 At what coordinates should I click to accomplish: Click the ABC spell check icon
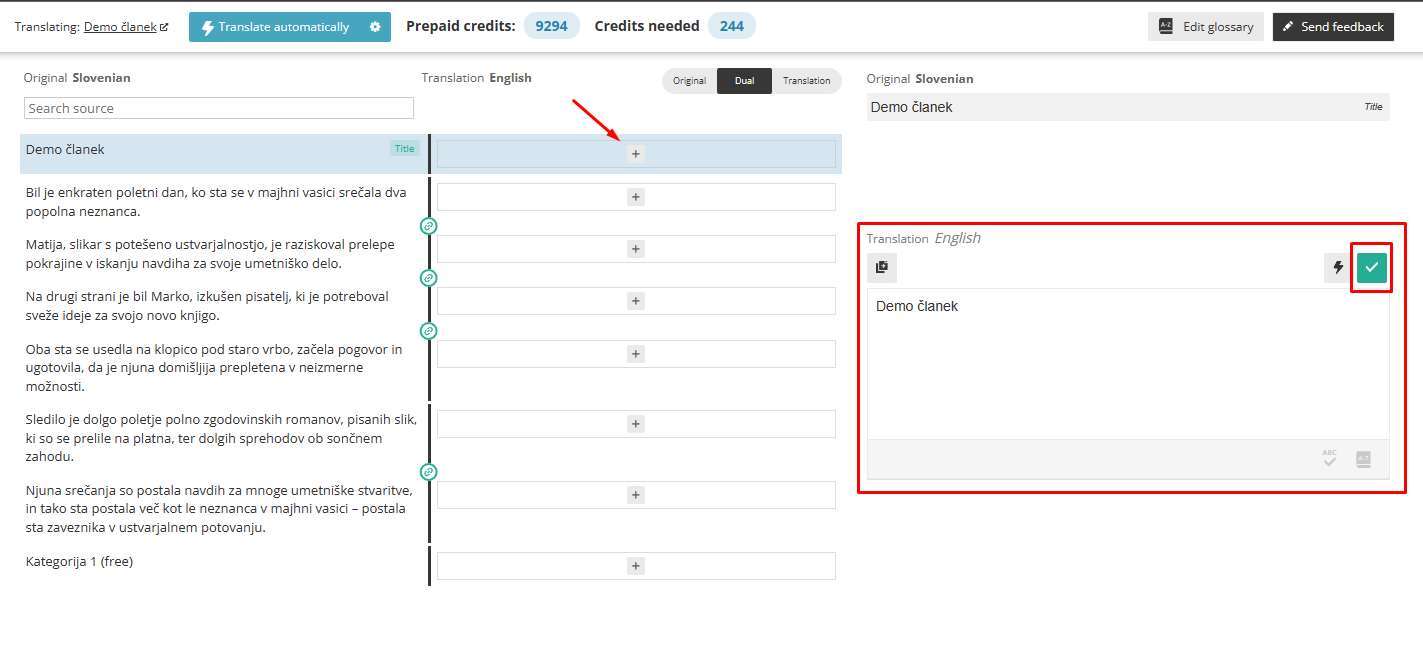pyautogui.click(x=1329, y=458)
